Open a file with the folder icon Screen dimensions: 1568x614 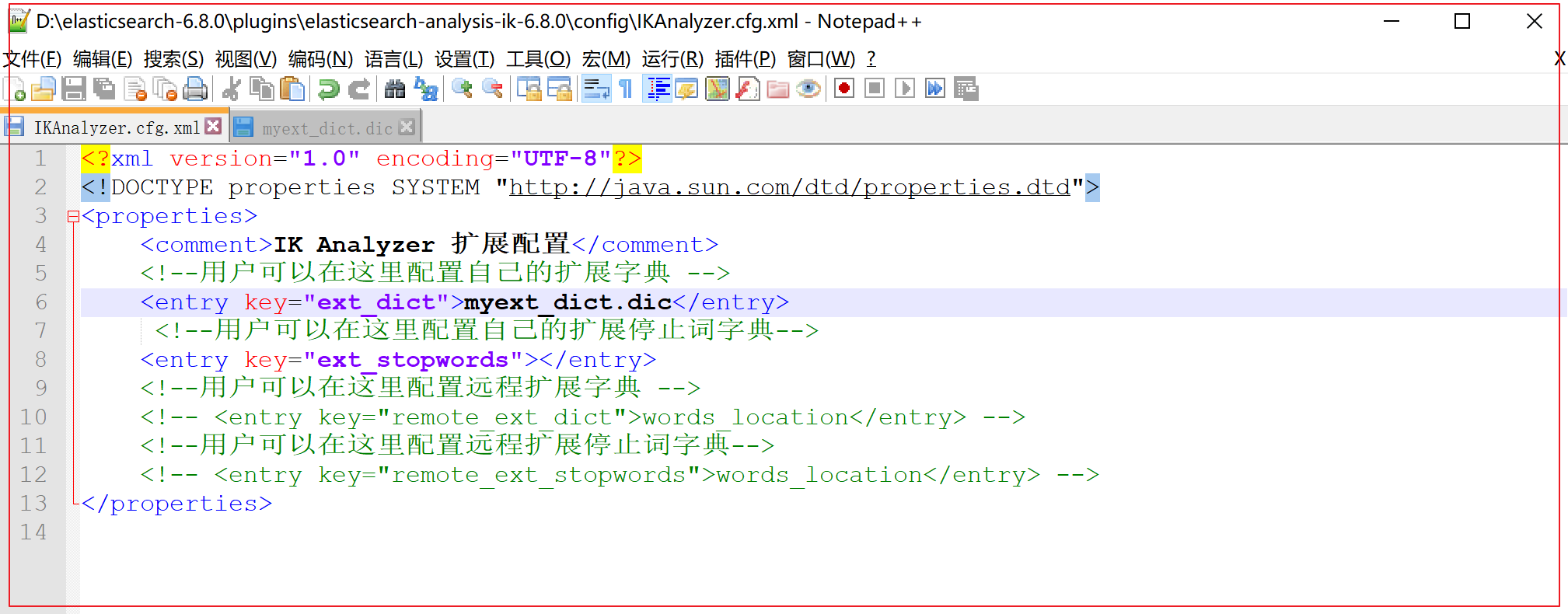tap(44, 89)
